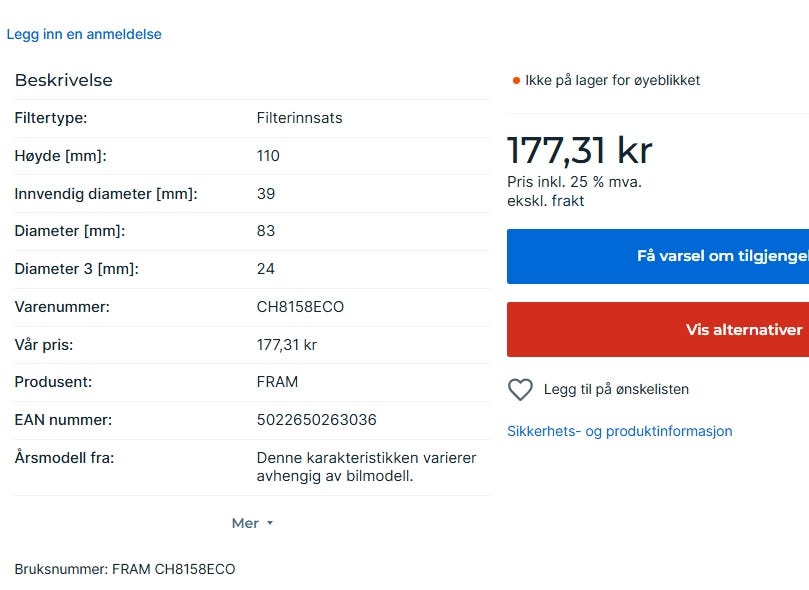Image resolution: width=809 pixels, height=590 pixels.
Task: Click the Vår pris table value
Action: [286, 345]
